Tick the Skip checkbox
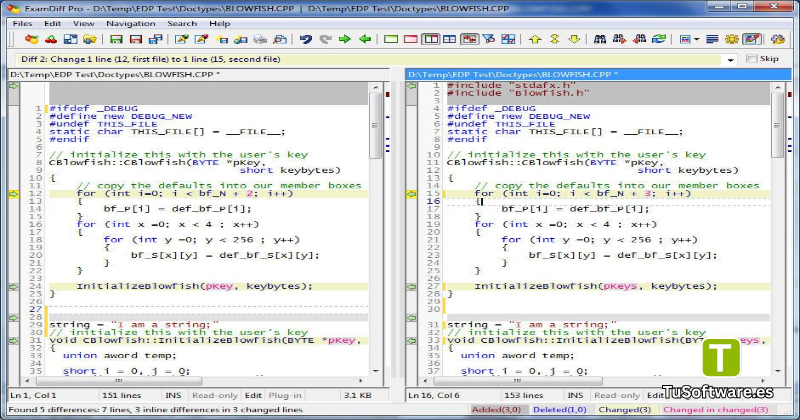800x420 pixels. tap(752, 59)
